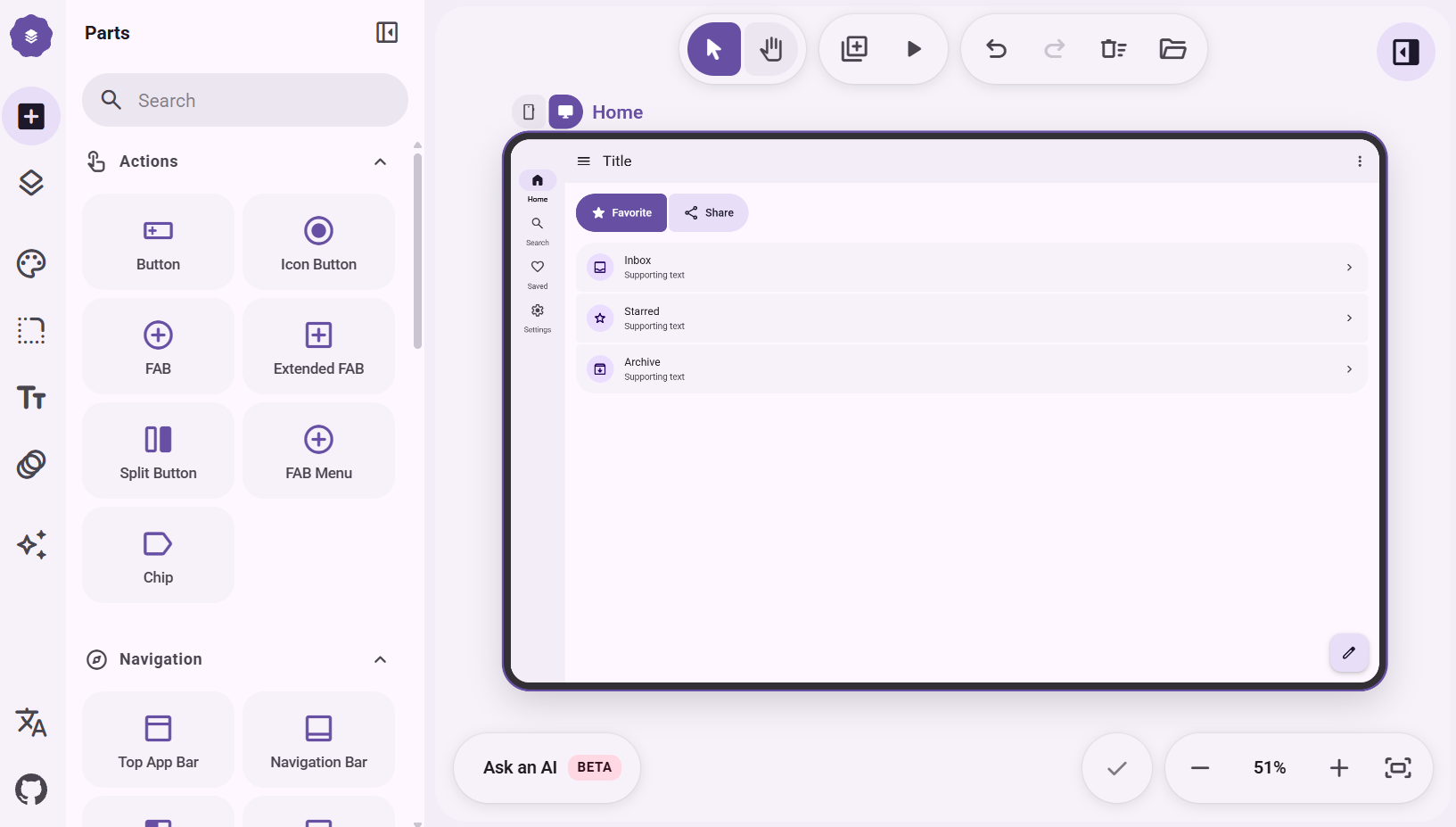
Task: Select Search in canvas navigation rail
Action: tap(538, 231)
